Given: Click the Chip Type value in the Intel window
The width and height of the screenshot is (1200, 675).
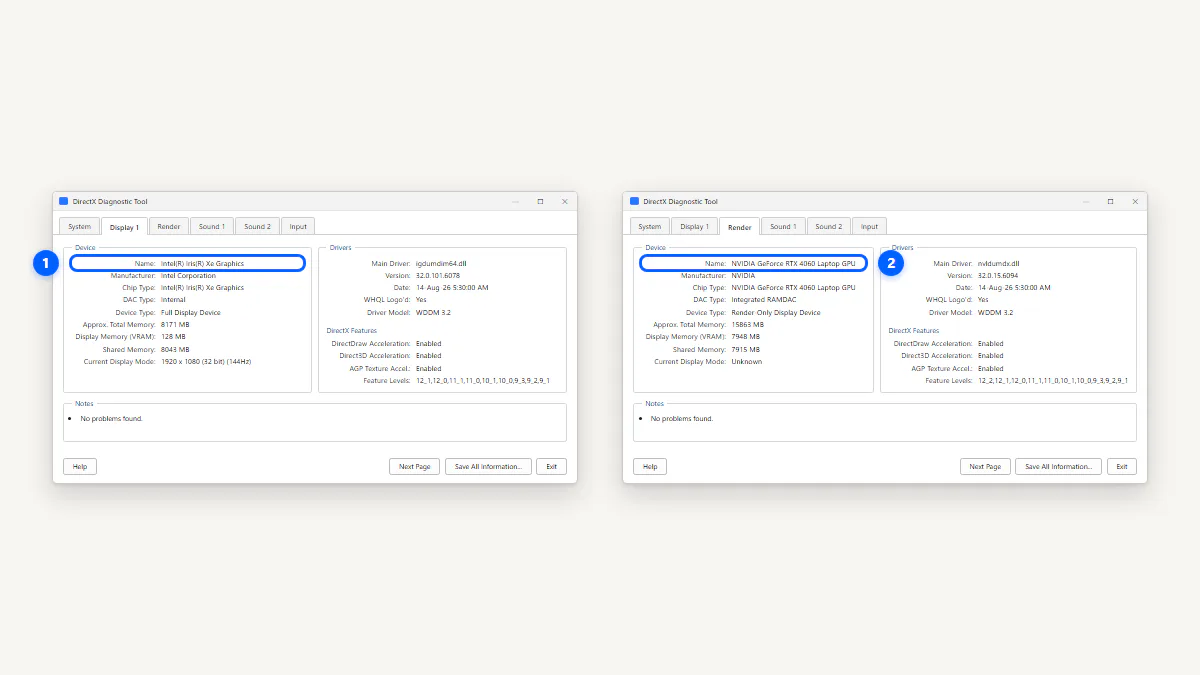Looking at the screenshot, I should pos(203,288).
